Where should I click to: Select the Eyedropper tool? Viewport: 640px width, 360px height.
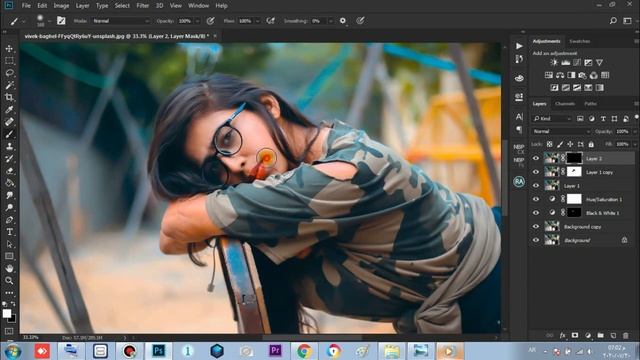(9, 110)
